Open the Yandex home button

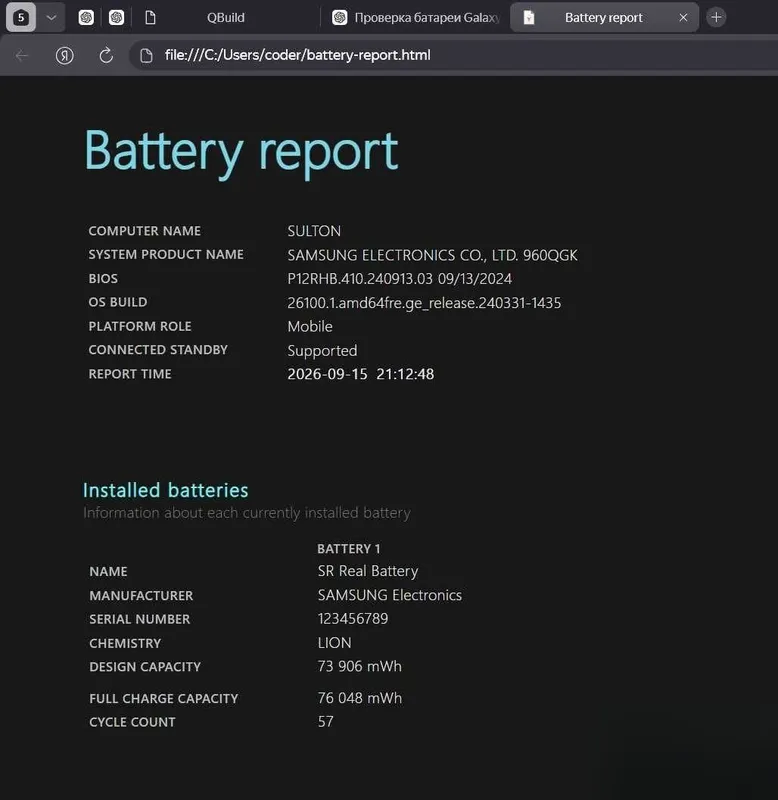(x=64, y=55)
